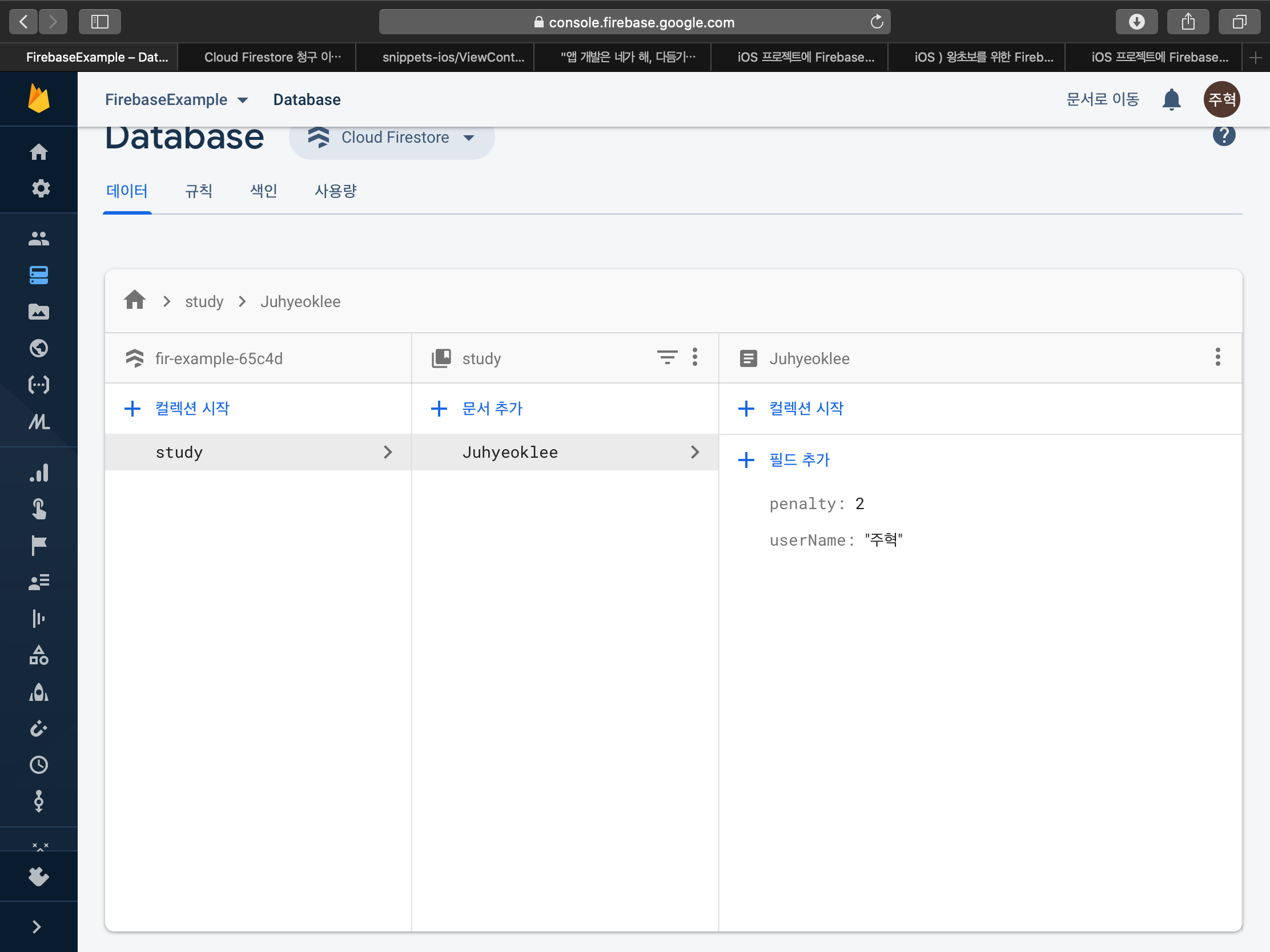Image resolution: width=1270 pixels, height=952 pixels.
Task: Click the help question mark icon
Action: [x=1223, y=136]
